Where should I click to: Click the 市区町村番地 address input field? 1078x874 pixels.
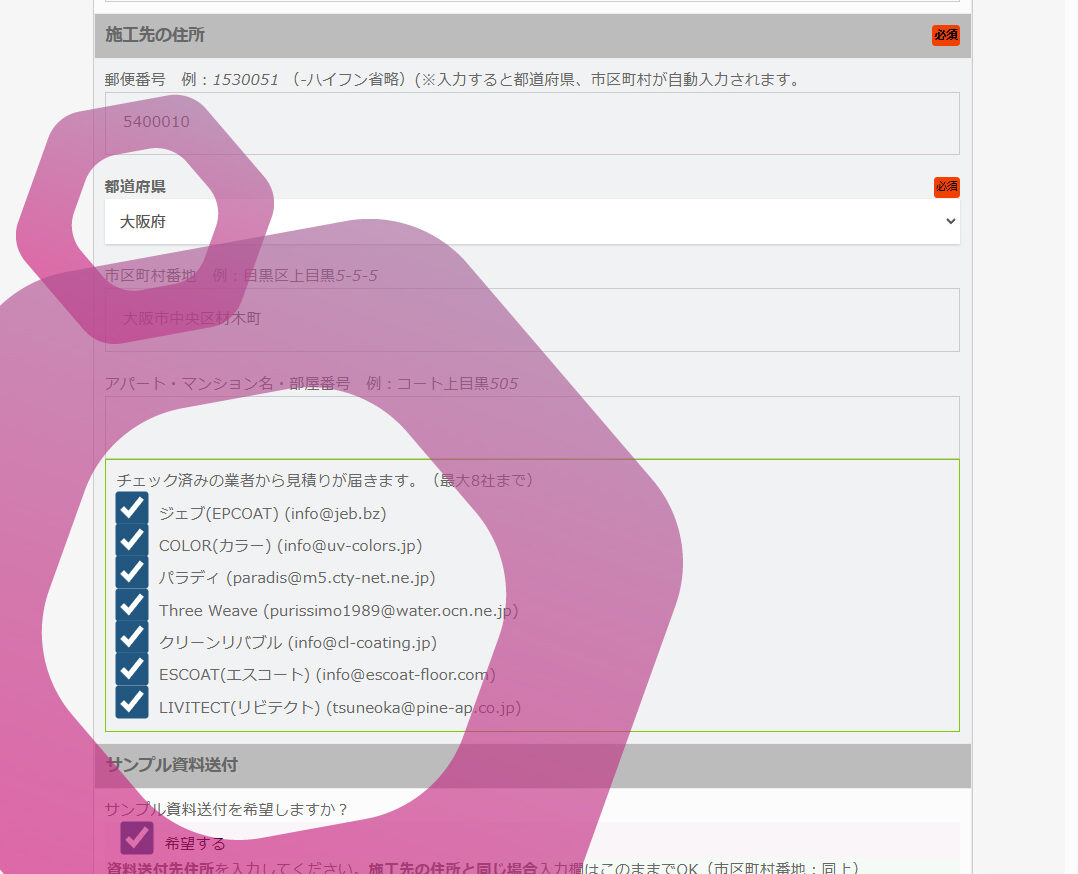click(x=532, y=319)
